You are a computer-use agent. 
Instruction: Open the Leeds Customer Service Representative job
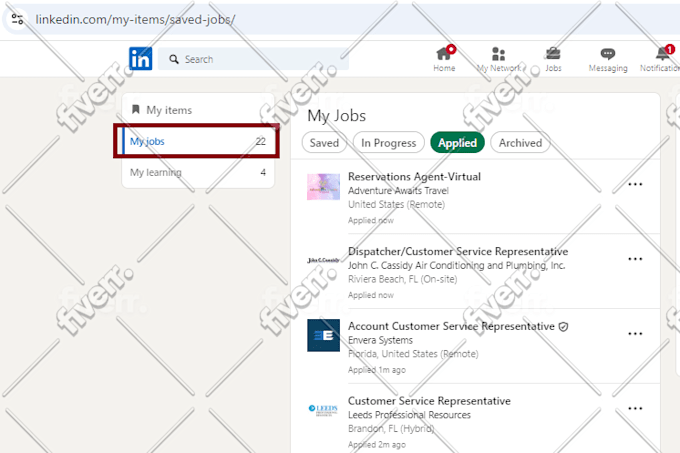click(x=429, y=401)
